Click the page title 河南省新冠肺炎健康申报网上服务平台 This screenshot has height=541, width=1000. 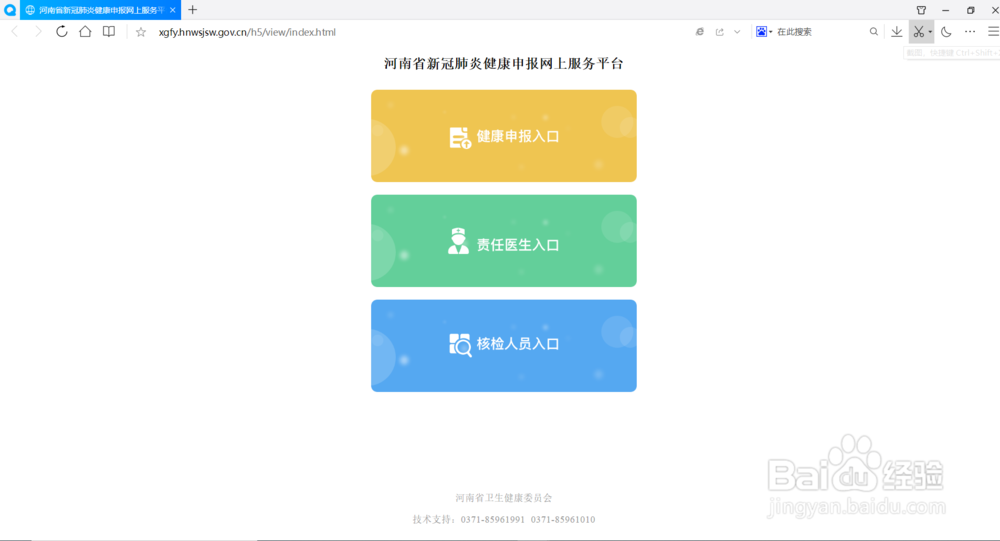coord(504,64)
